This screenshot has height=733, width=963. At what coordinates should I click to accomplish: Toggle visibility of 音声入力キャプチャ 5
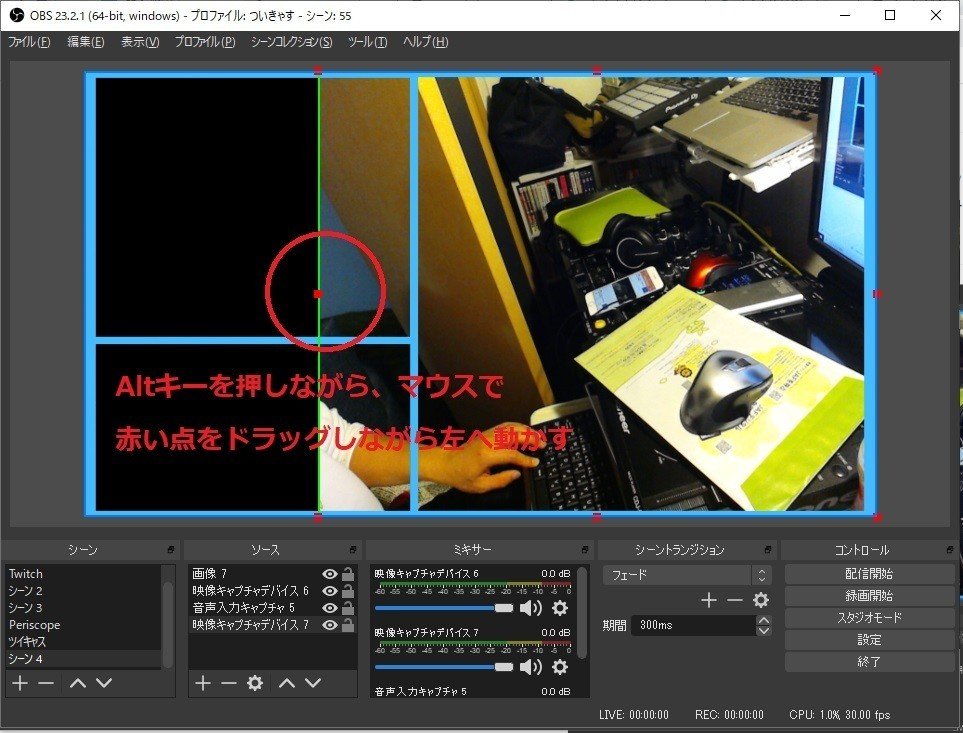click(x=328, y=607)
